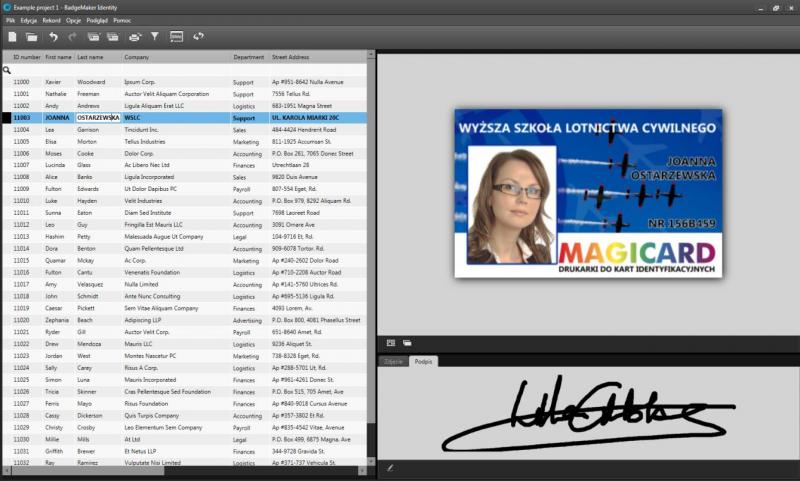Sort by Department column header

(x=249, y=57)
